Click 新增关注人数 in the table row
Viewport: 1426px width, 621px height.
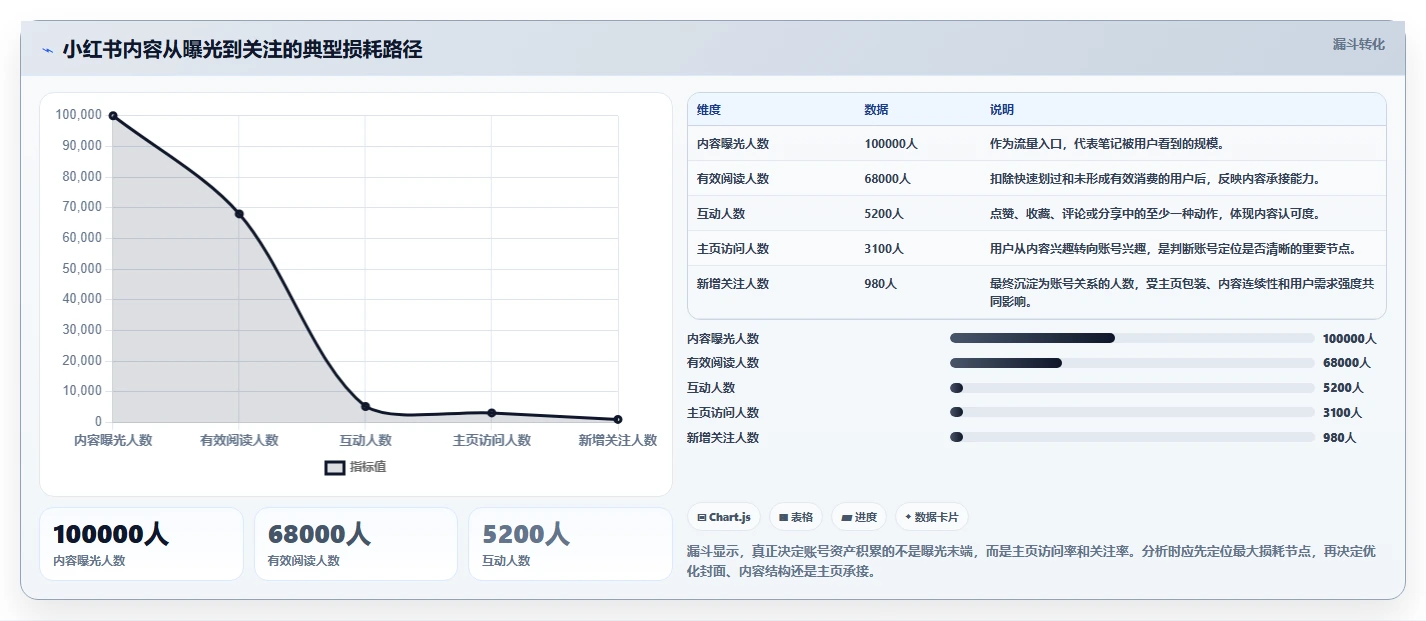click(733, 284)
